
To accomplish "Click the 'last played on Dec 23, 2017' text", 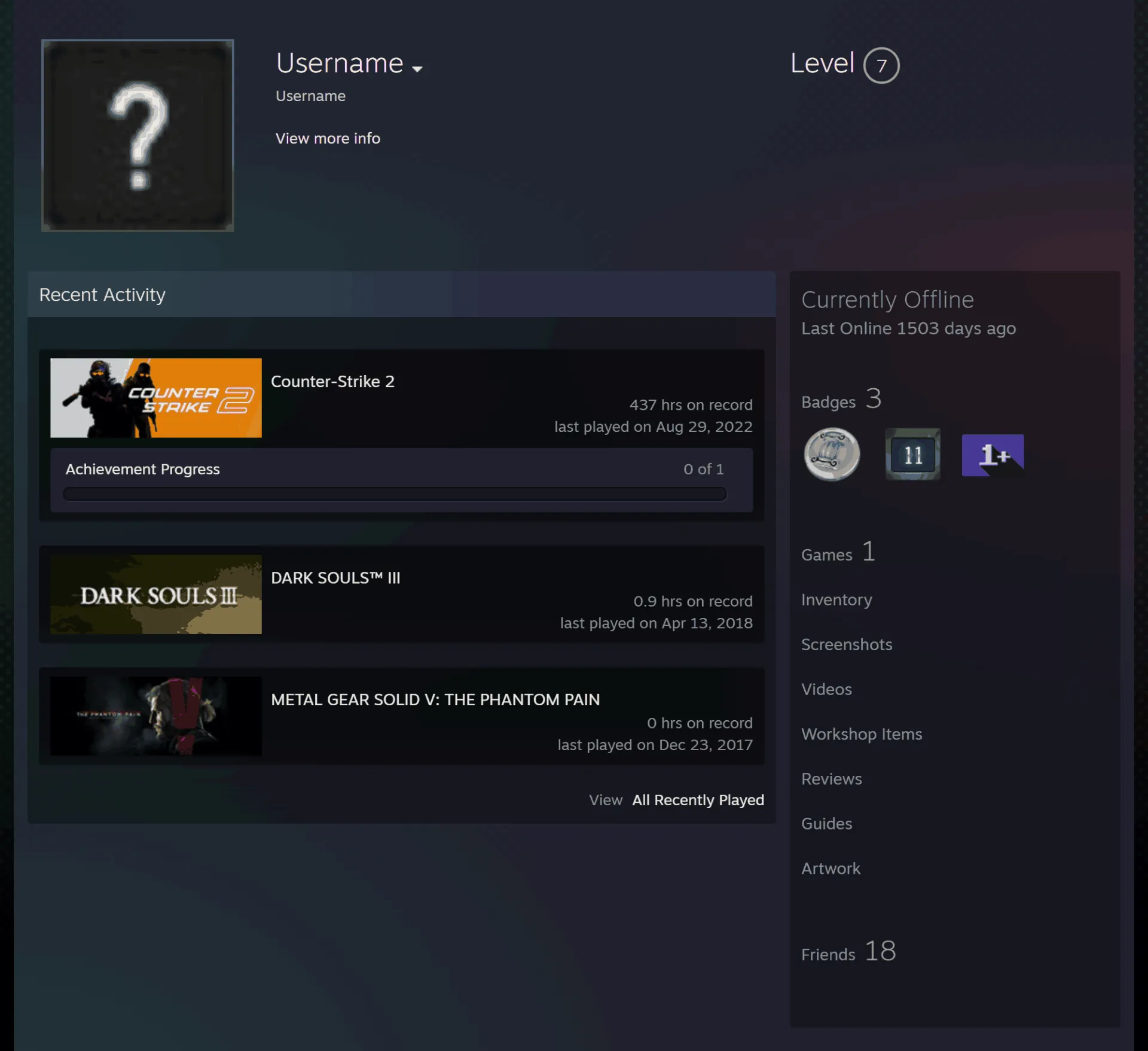I will pos(655,745).
